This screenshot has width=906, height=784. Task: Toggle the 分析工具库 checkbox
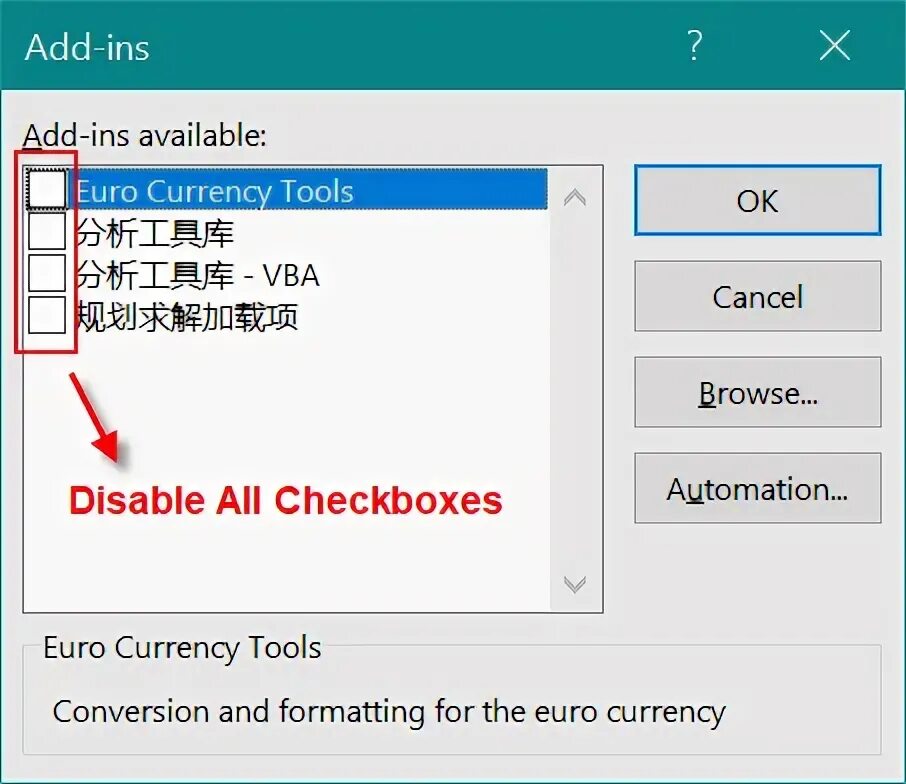(x=46, y=231)
